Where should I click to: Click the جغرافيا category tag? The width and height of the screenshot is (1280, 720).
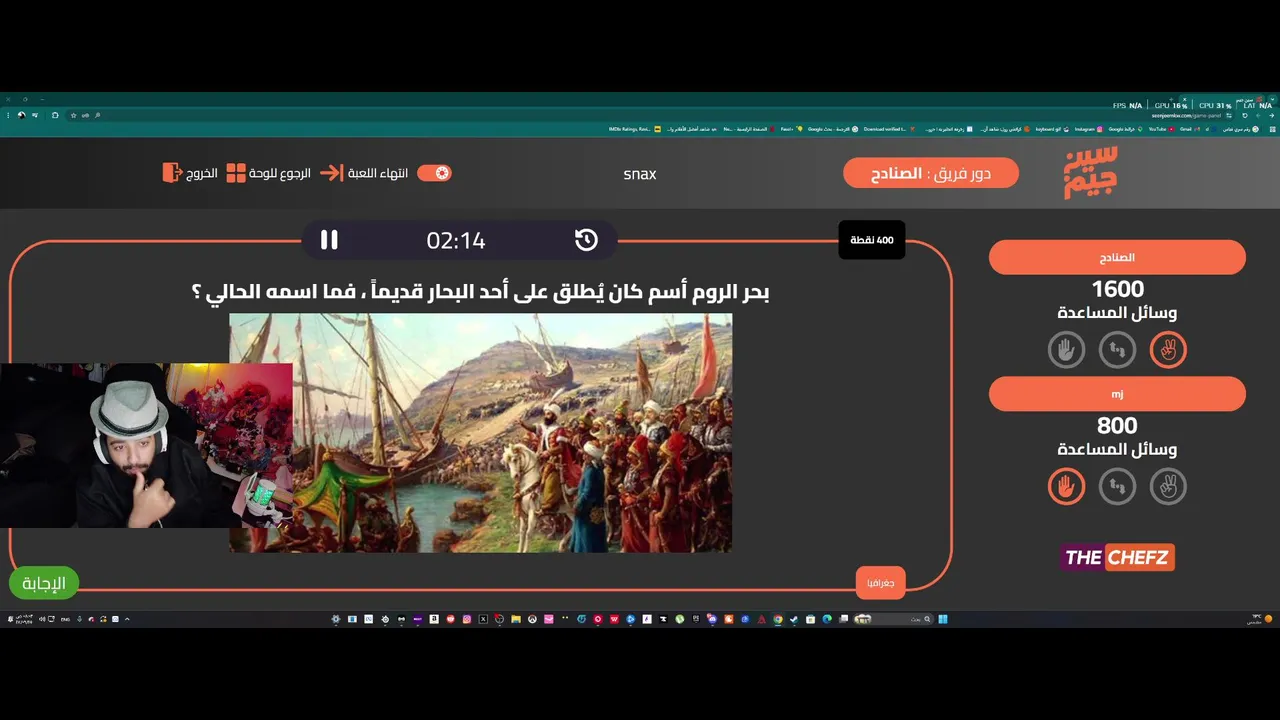881,582
